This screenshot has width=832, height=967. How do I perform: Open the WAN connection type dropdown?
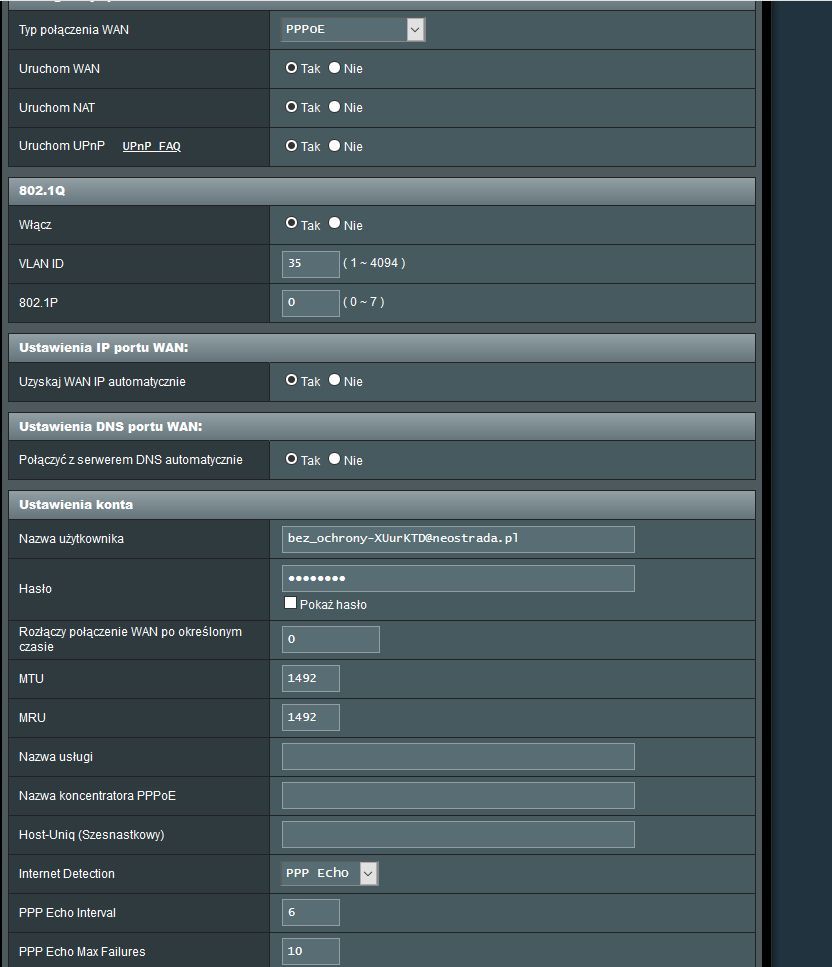353,30
